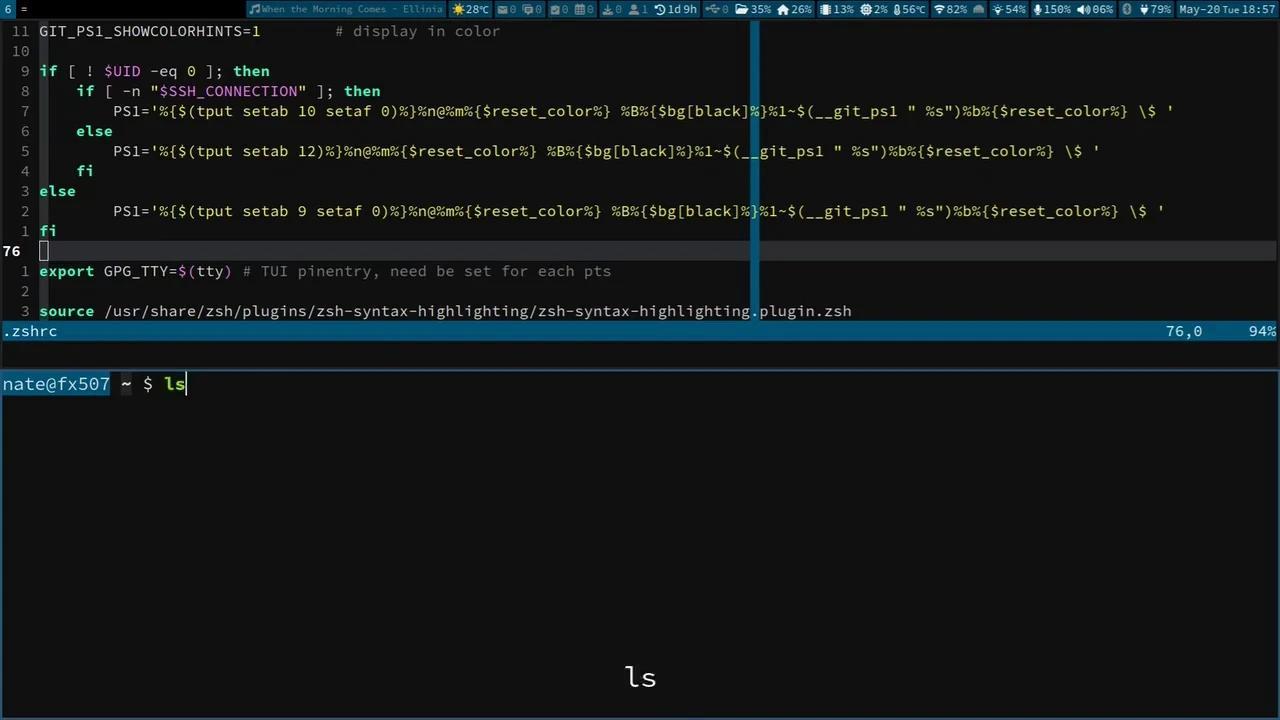
Task: Click the .zshrc name in the vim statusline
Action: tap(30, 331)
